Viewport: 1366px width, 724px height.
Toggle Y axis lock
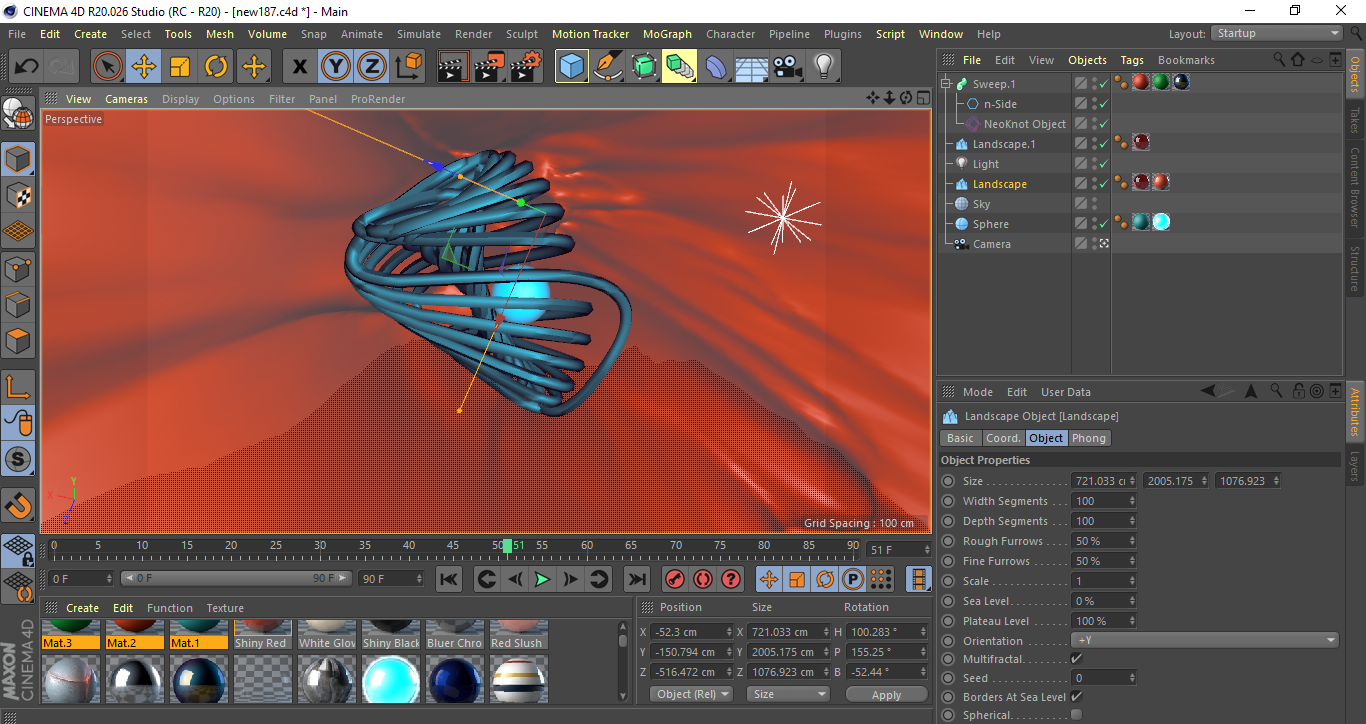(x=336, y=67)
